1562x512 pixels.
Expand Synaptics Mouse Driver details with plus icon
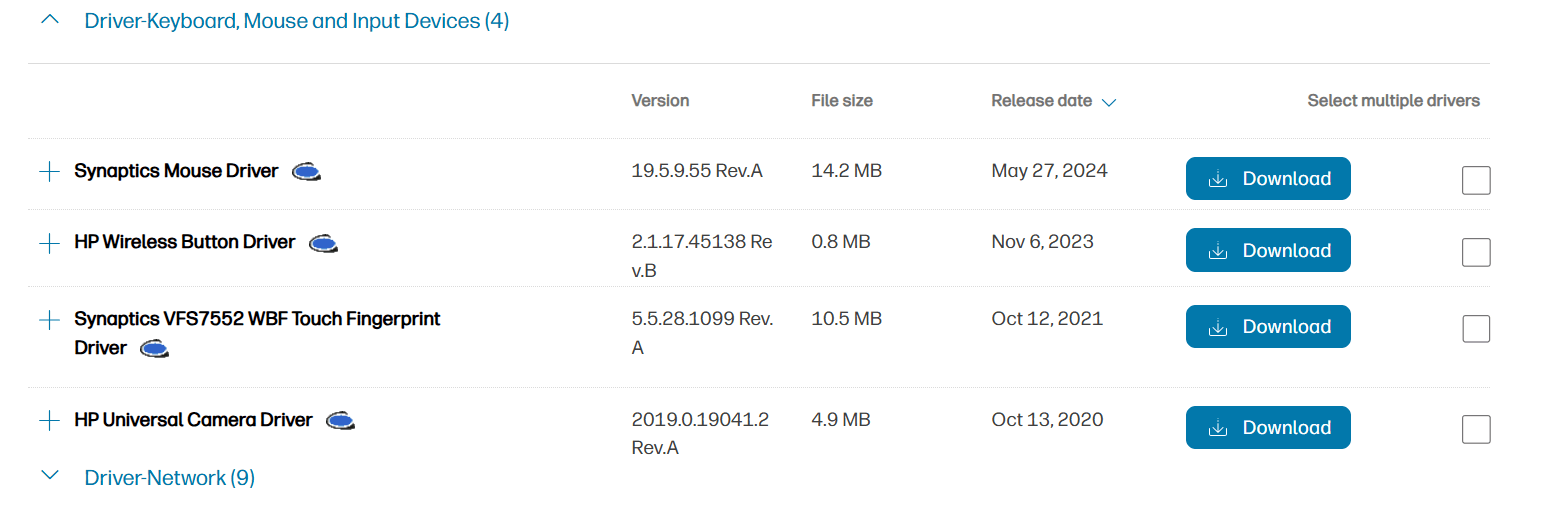pyautogui.click(x=49, y=172)
